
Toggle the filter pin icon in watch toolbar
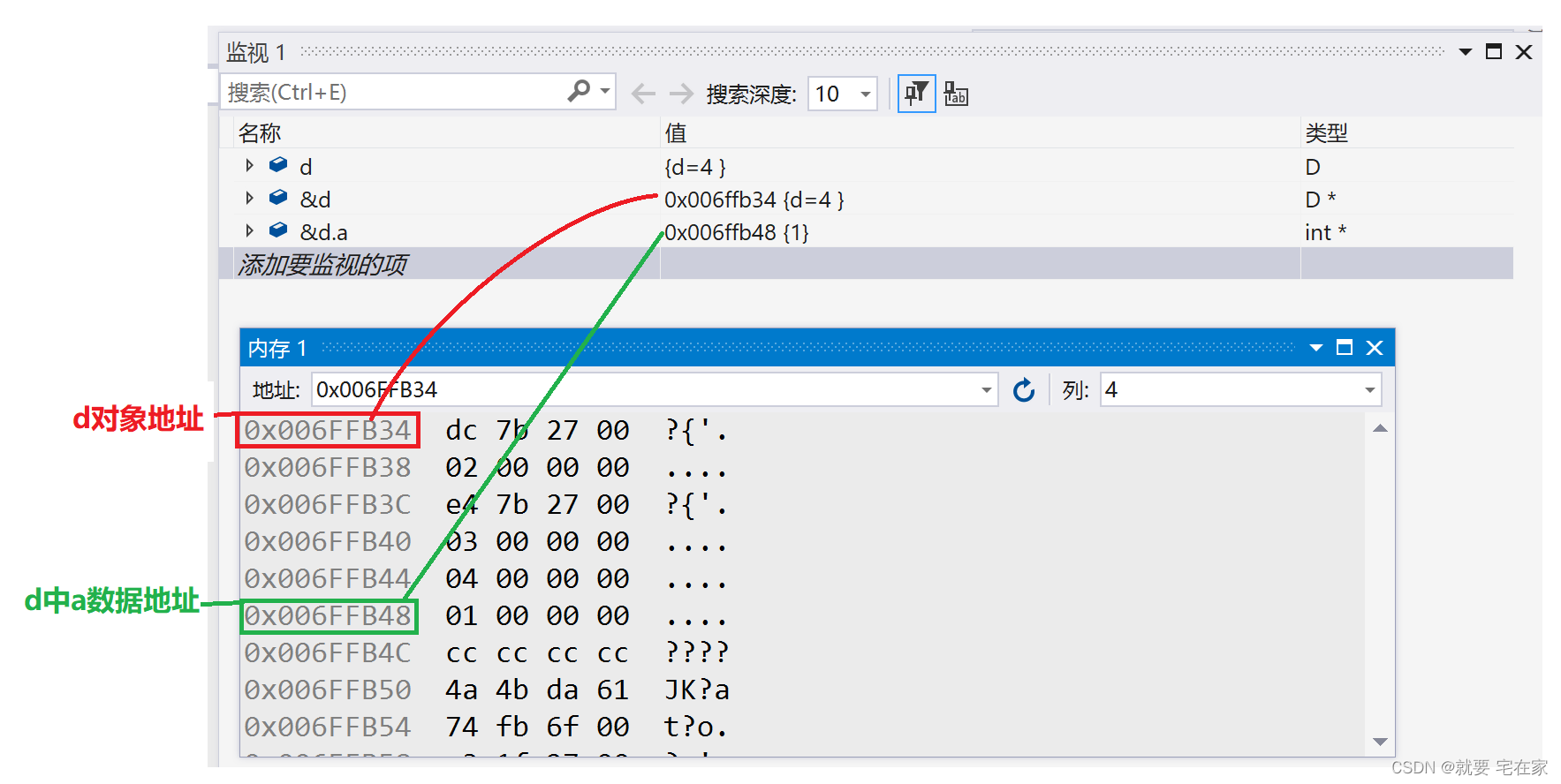pos(916,94)
